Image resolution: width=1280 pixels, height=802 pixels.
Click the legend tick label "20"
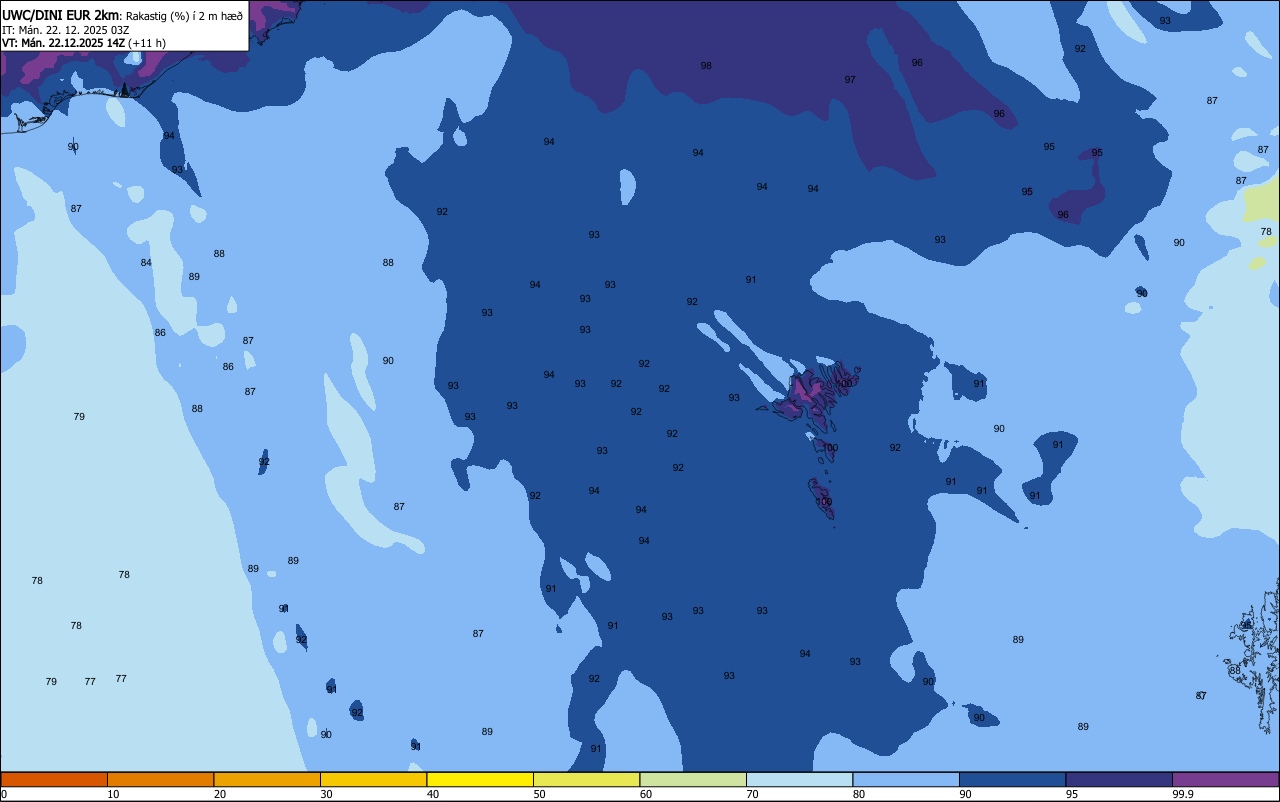[x=220, y=794]
